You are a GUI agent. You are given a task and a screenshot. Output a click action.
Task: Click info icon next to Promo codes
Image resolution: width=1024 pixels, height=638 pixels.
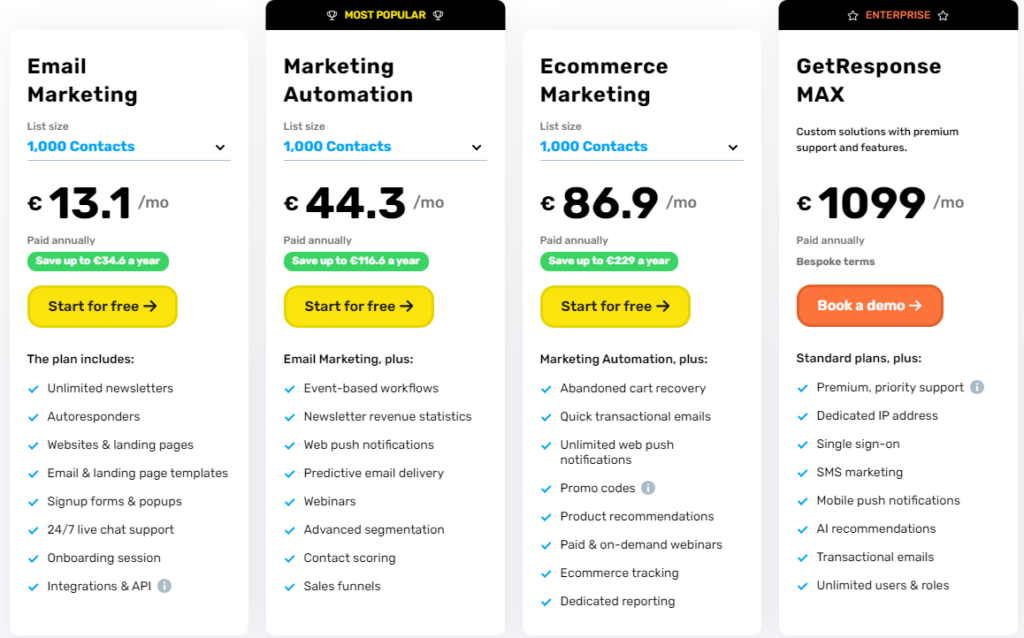(648, 488)
